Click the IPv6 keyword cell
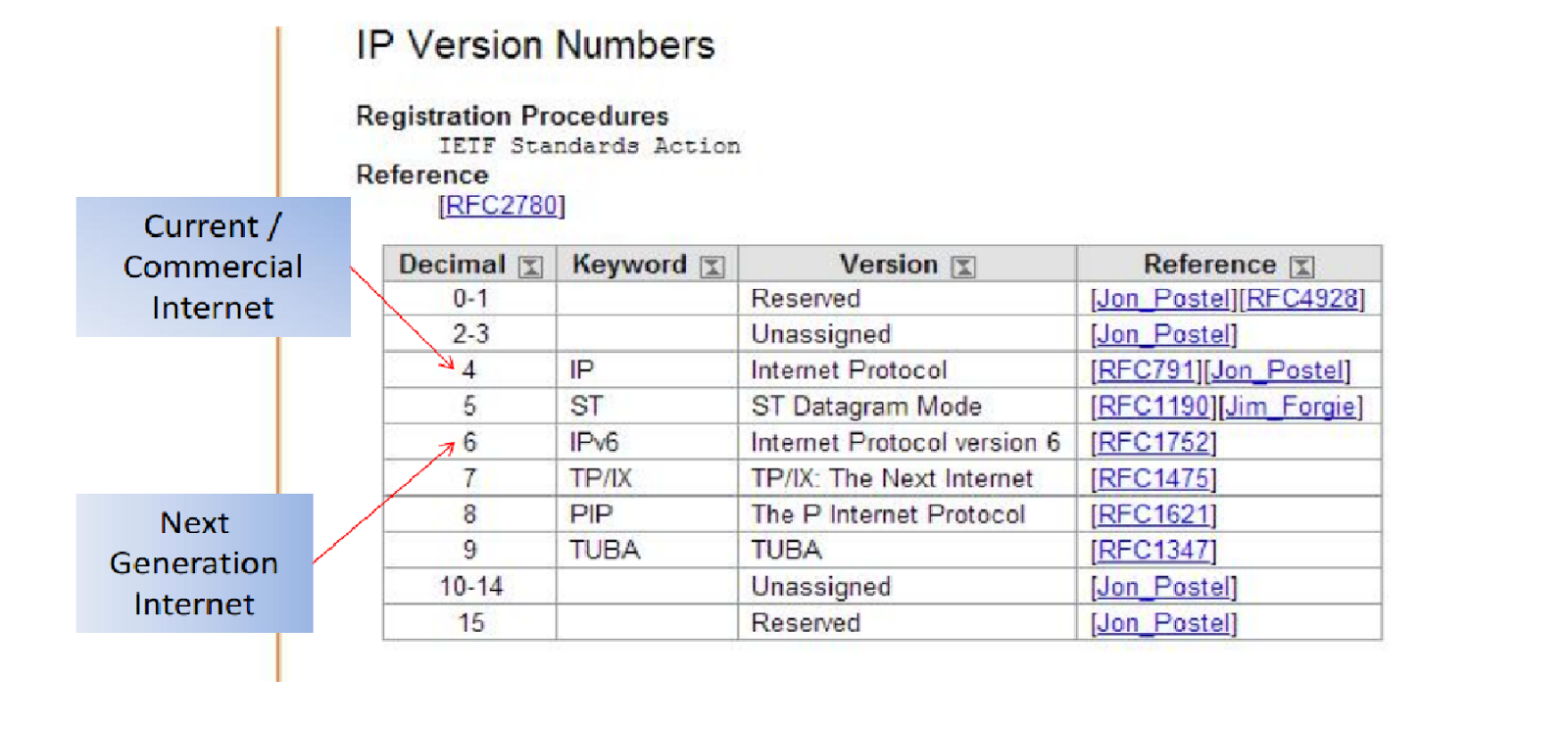The width and height of the screenshot is (1568, 730). point(647,443)
